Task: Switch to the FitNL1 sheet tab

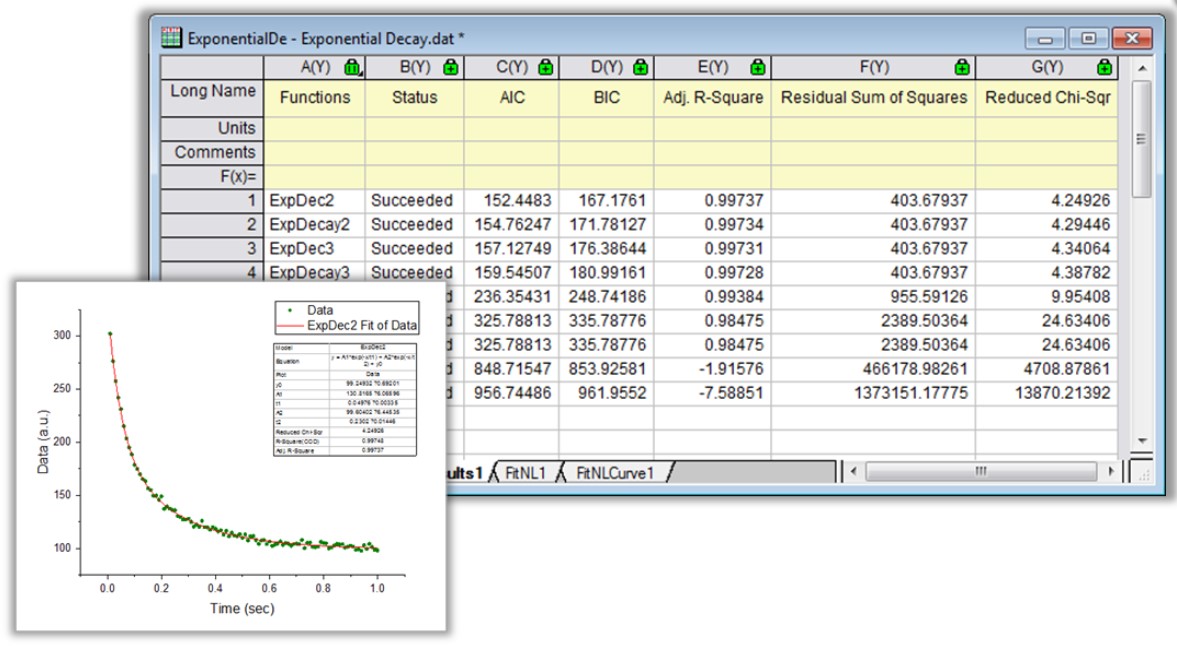Action: 525,473
